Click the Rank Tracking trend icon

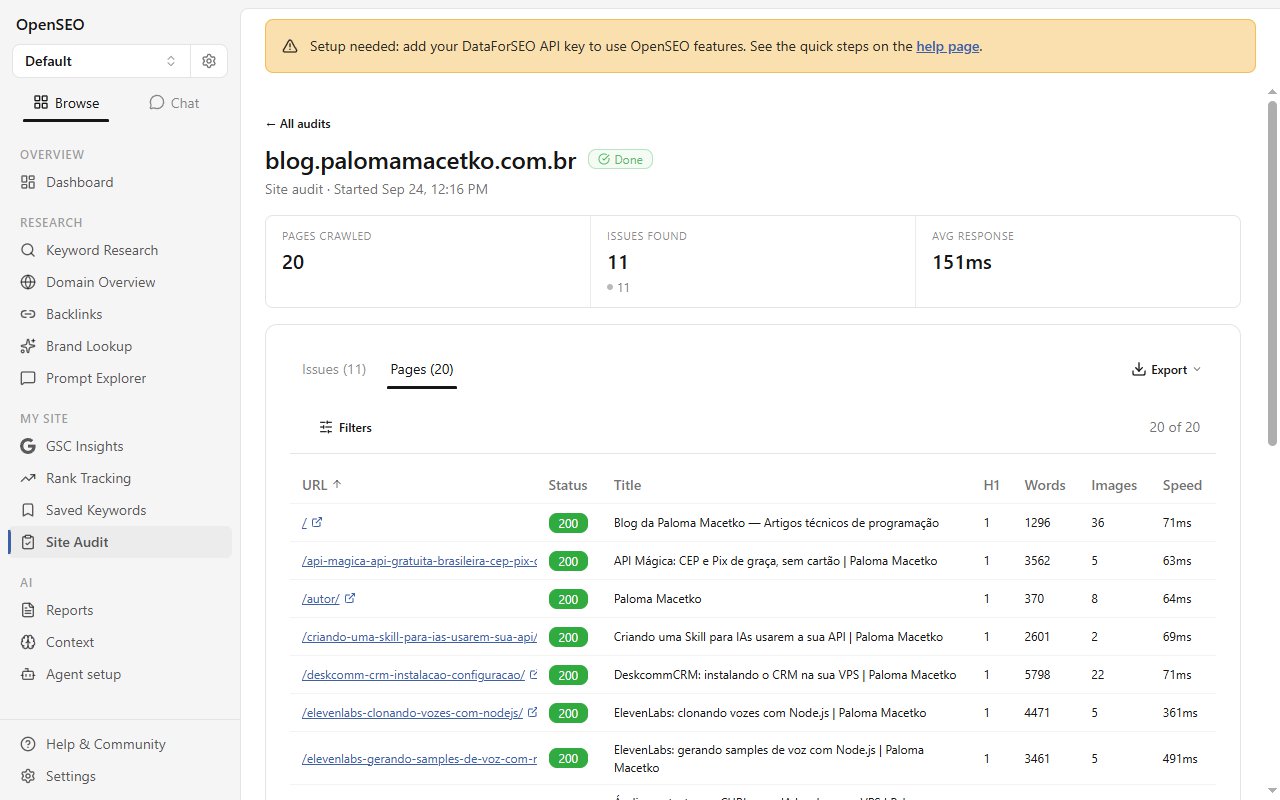click(28, 478)
